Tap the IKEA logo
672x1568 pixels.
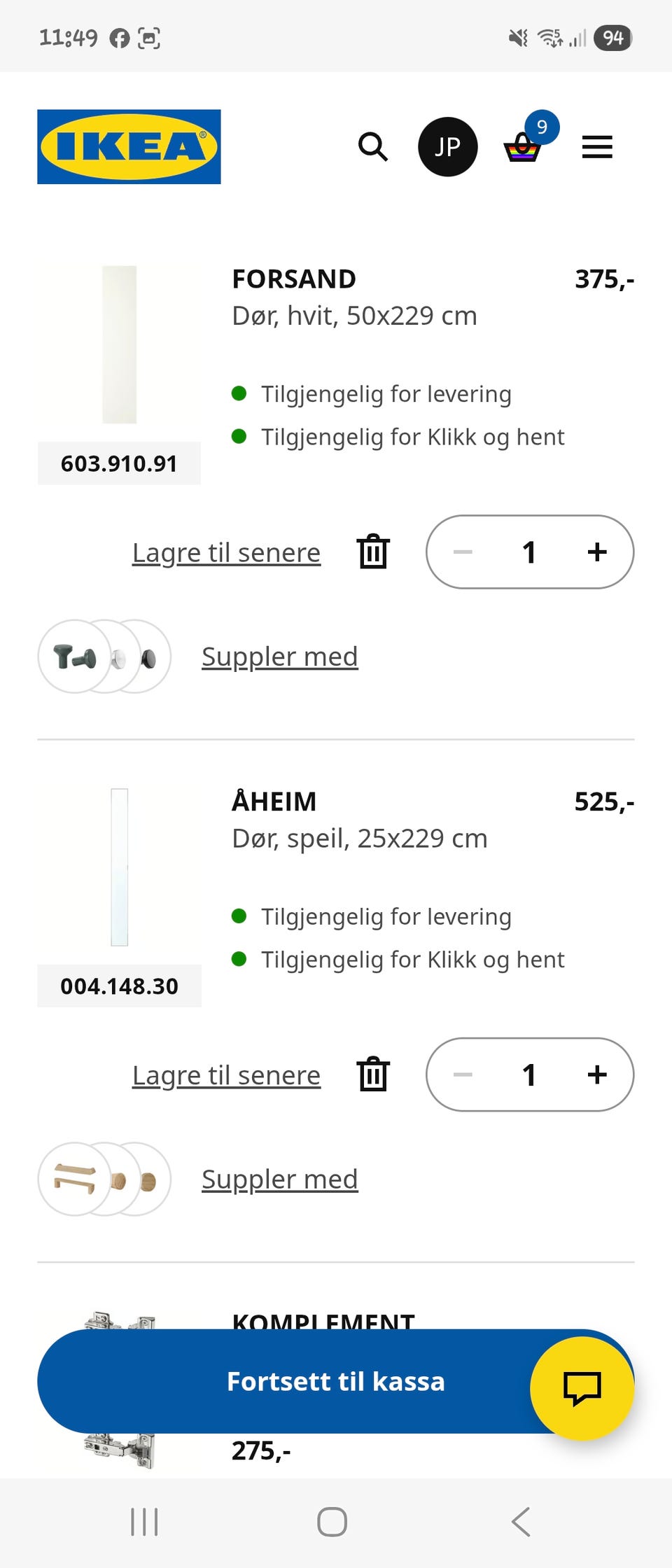coord(129,147)
